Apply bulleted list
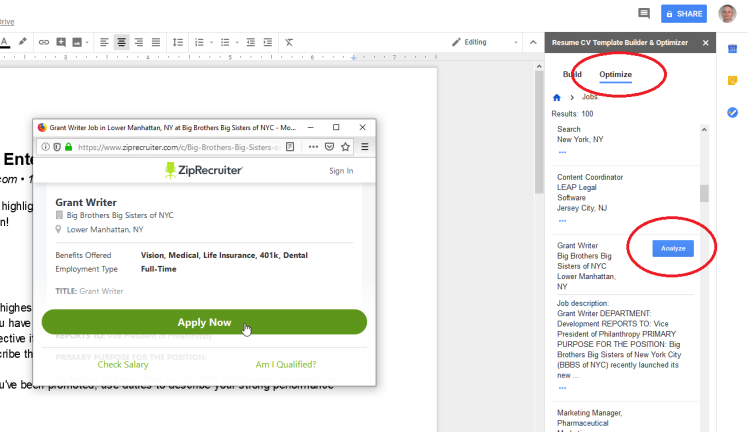The width and height of the screenshot is (748, 432). (225, 42)
